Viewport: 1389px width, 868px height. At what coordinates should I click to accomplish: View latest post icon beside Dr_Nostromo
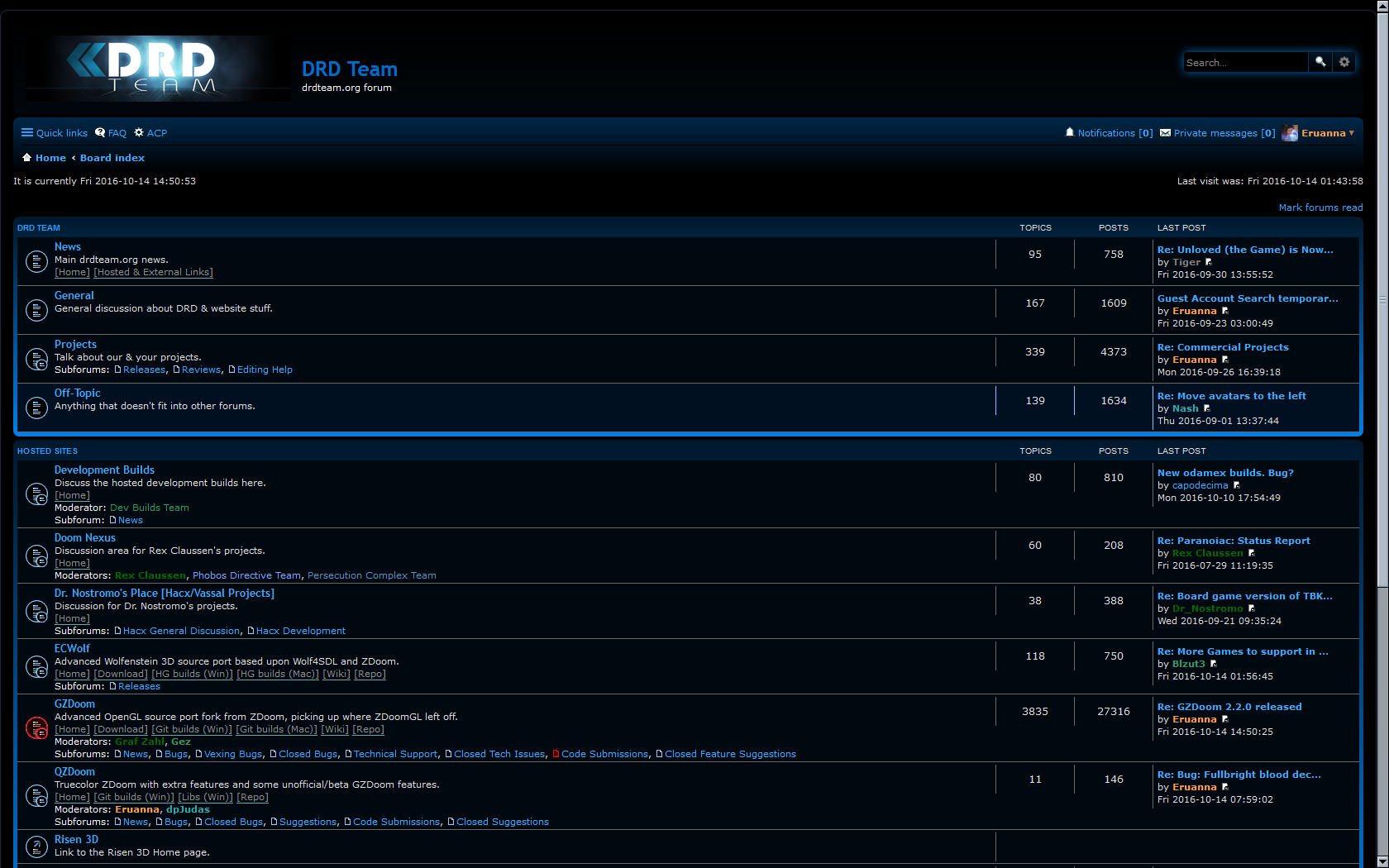[1252, 608]
